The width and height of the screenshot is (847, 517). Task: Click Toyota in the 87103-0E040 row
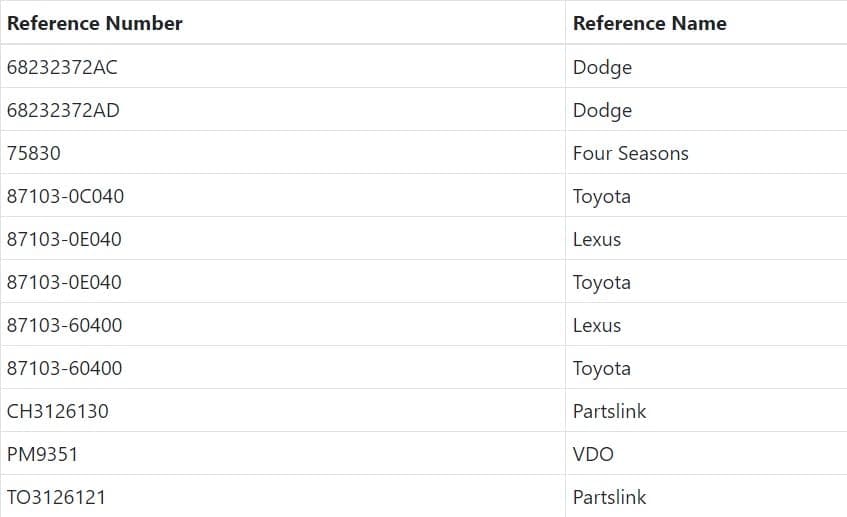coord(601,283)
